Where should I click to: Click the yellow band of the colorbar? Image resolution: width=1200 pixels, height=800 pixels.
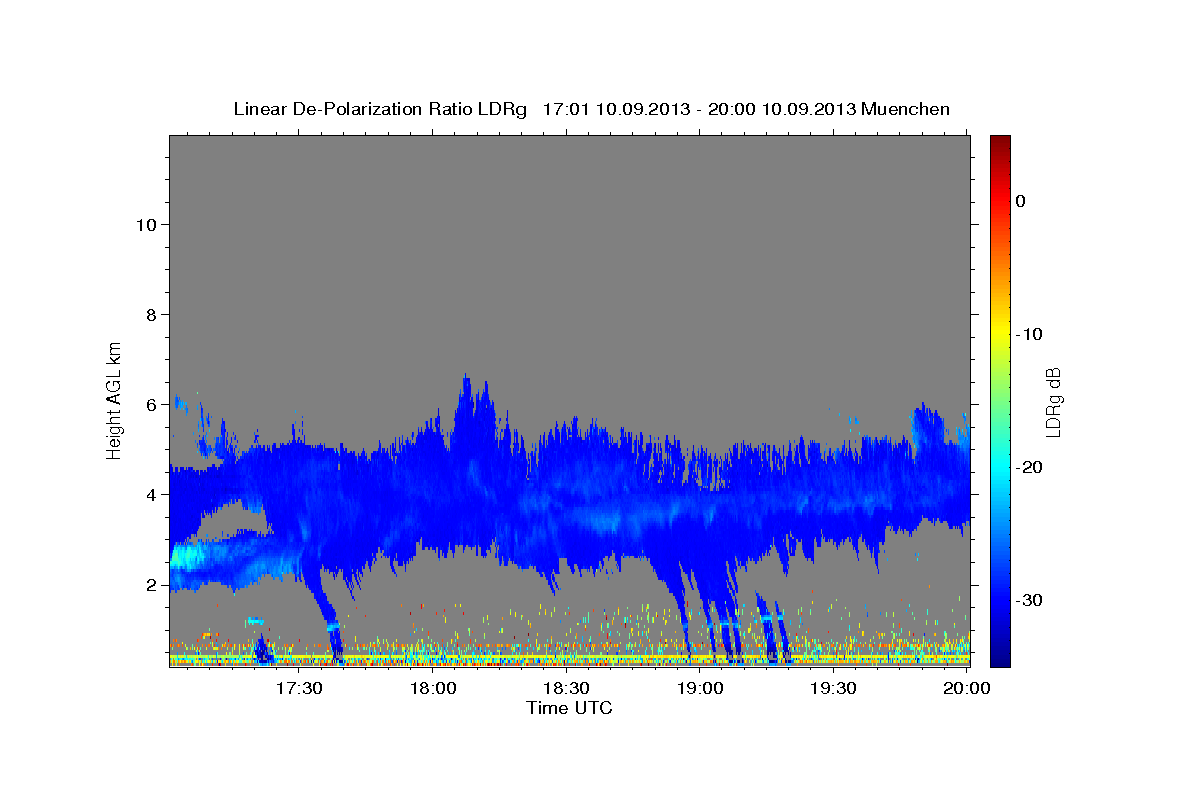[x=1000, y=332]
